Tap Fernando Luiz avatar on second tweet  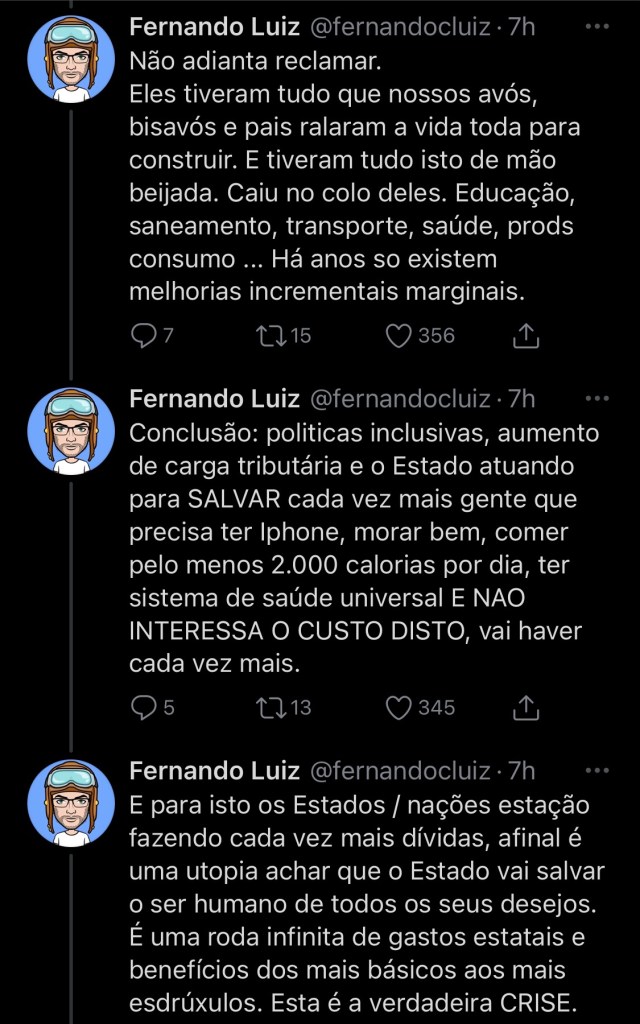[71, 431]
